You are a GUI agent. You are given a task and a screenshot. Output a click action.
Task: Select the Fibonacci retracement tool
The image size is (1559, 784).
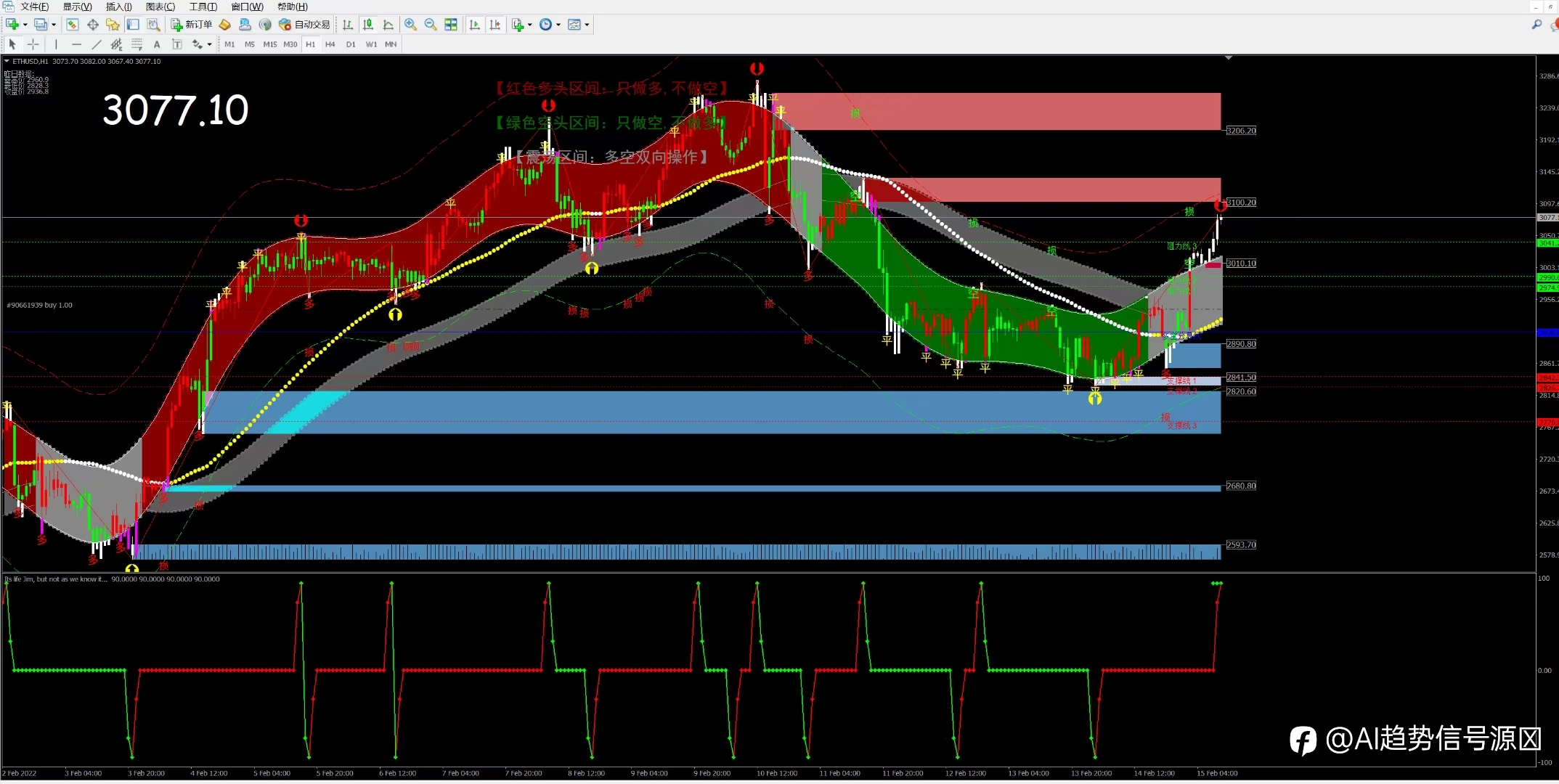[x=137, y=44]
